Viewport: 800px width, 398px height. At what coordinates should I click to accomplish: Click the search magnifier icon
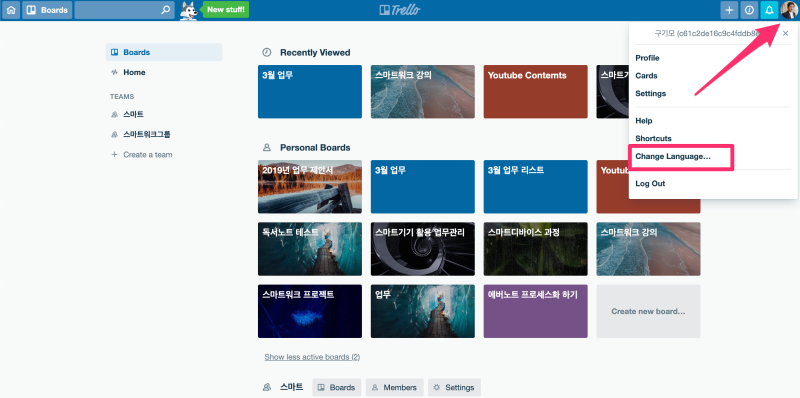(165, 10)
